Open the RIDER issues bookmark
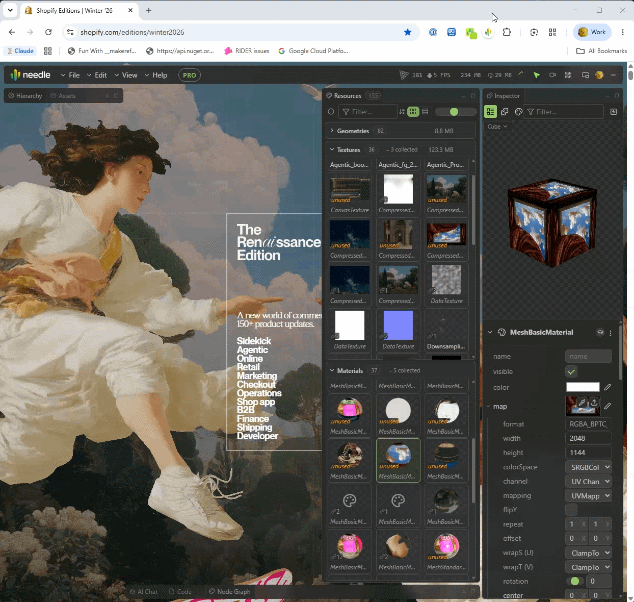The height and width of the screenshot is (602, 634). [247, 51]
